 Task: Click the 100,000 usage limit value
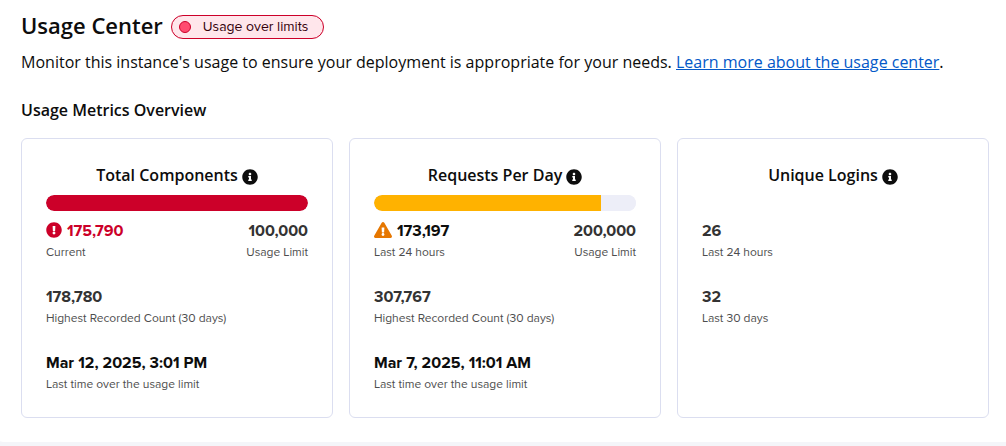click(278, 230)
